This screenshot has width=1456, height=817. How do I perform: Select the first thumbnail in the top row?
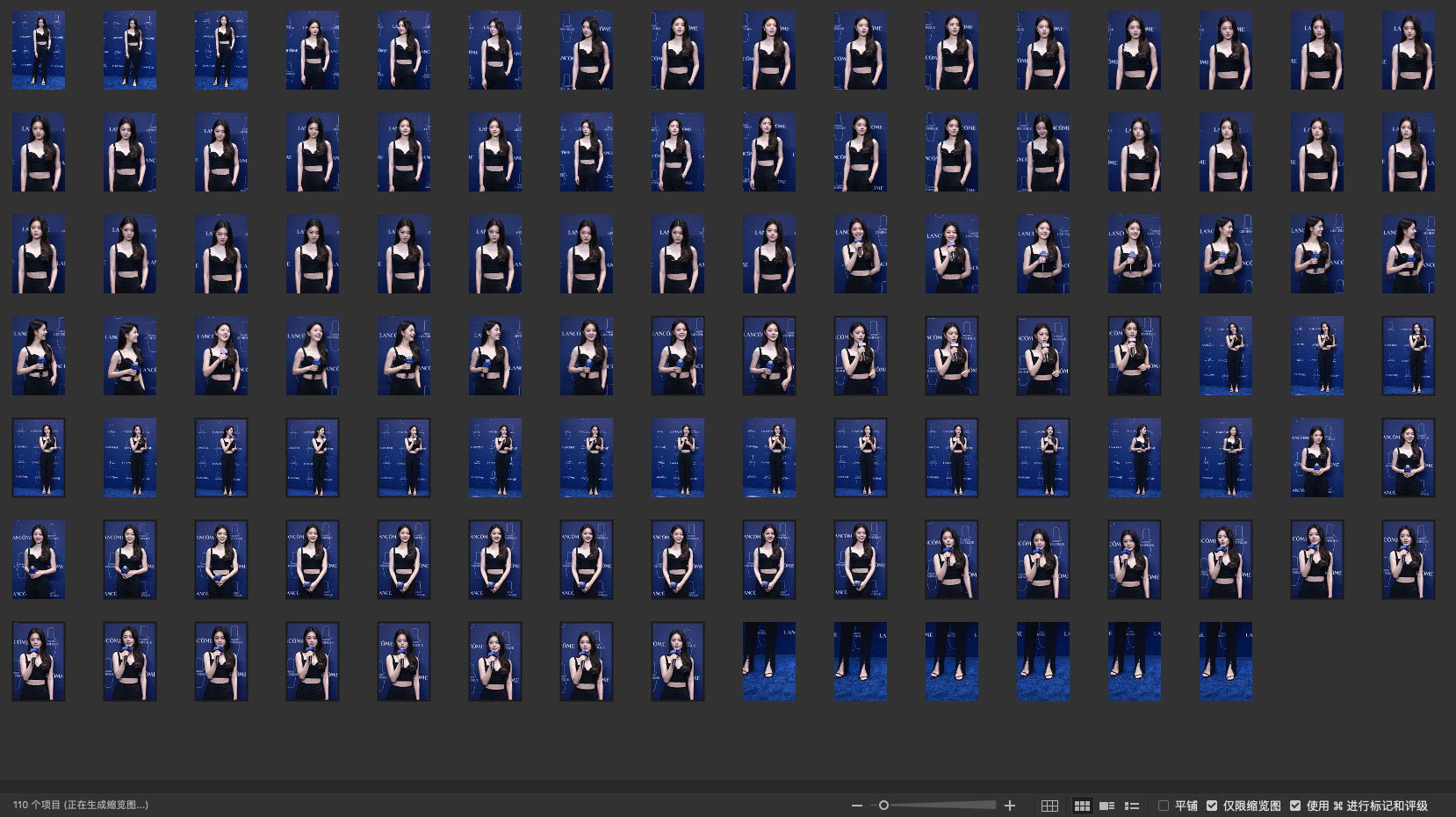point(39,50)
